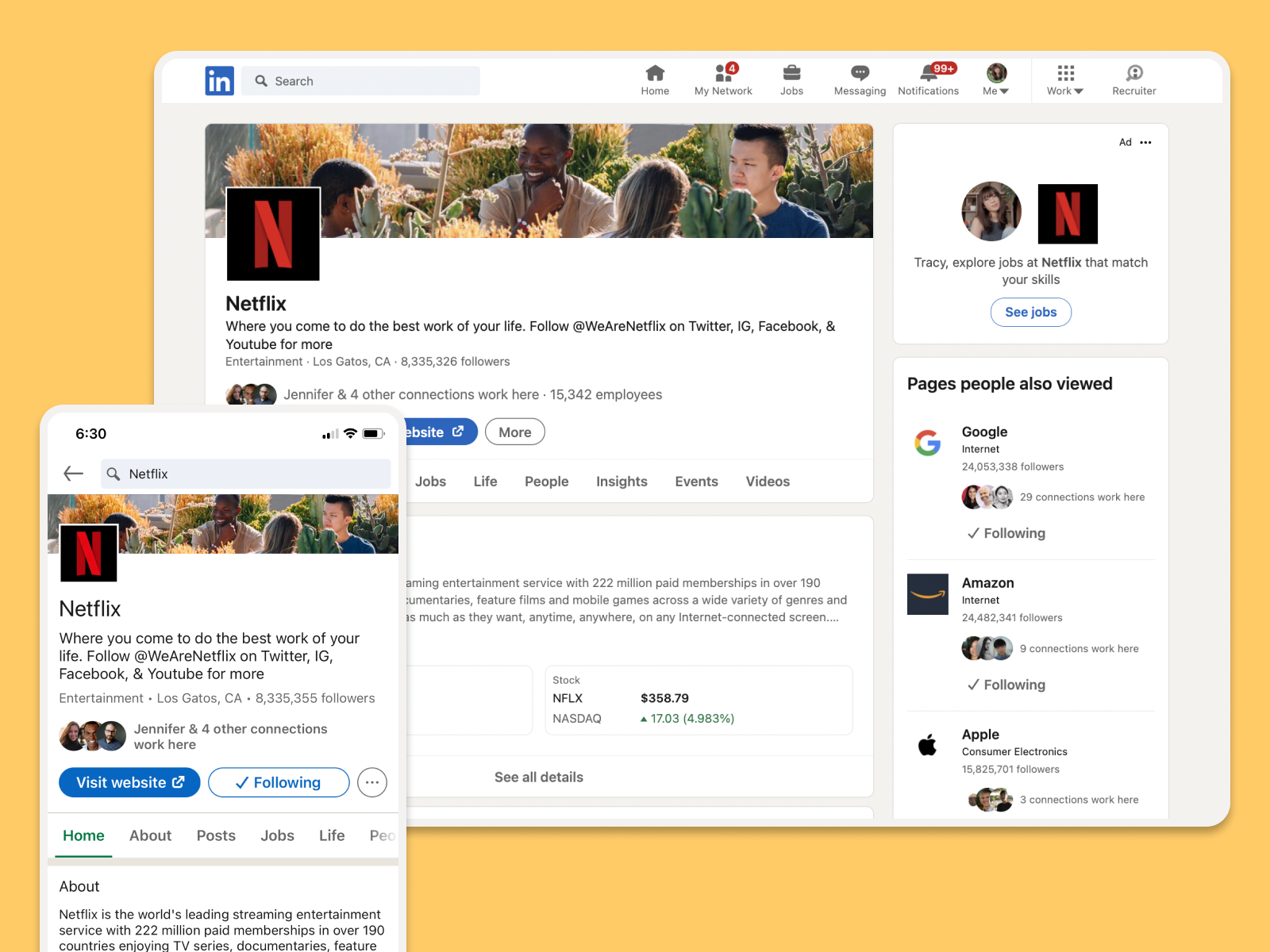The height and width of the screenshot is (952, 1270).
Task: Switch to desktop Insights tab
Action: 622,482
